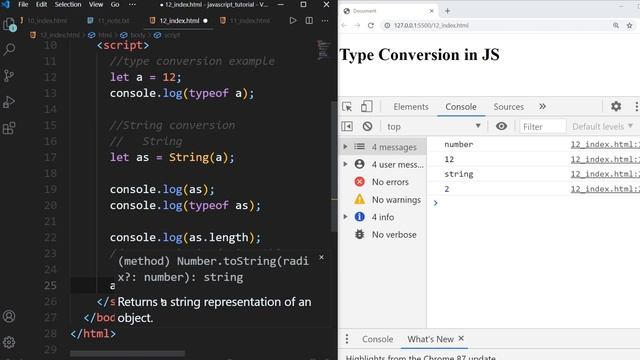The width and height of the screenshot is (640, 360).
Task: Open the editor More Actions ellipsis
Action: click(x=325, y=20)
